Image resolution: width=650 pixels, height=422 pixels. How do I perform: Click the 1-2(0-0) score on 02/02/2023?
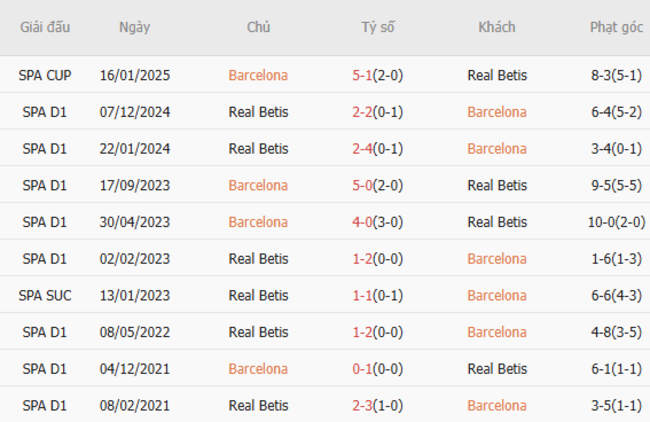[x=378, y=259]
